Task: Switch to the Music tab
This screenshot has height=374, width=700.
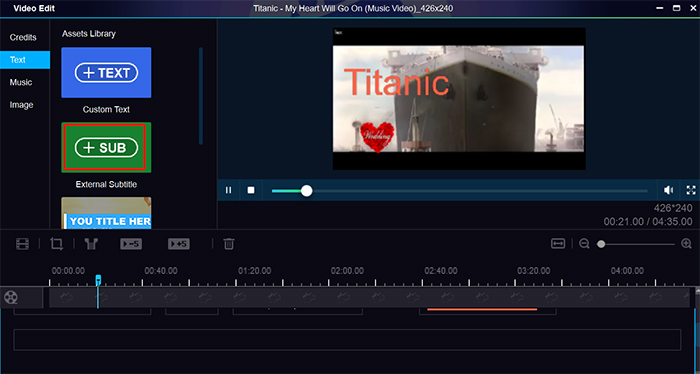Action: pos(21,83)
